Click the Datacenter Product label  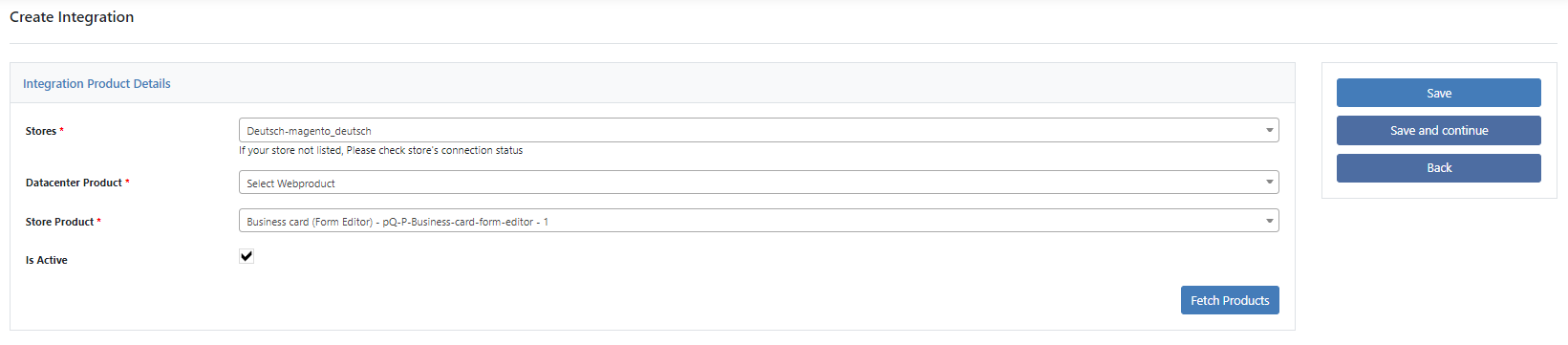coord(74,183)
